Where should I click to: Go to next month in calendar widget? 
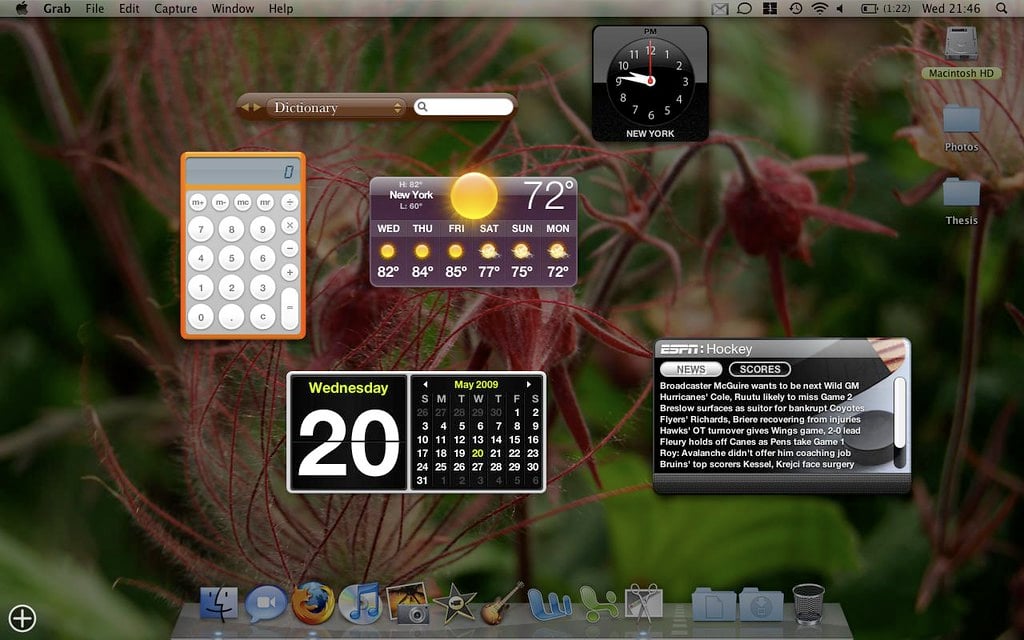pyautogui.click(x=529, y=384)
